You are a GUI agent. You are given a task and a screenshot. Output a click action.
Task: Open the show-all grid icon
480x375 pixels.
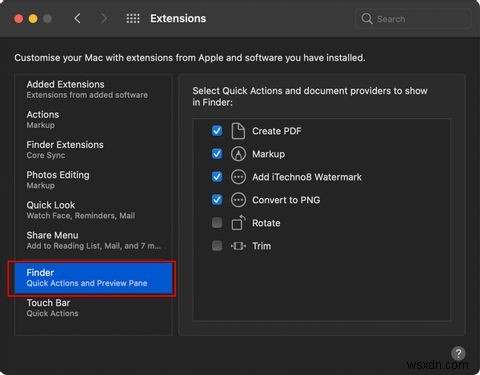133,18
